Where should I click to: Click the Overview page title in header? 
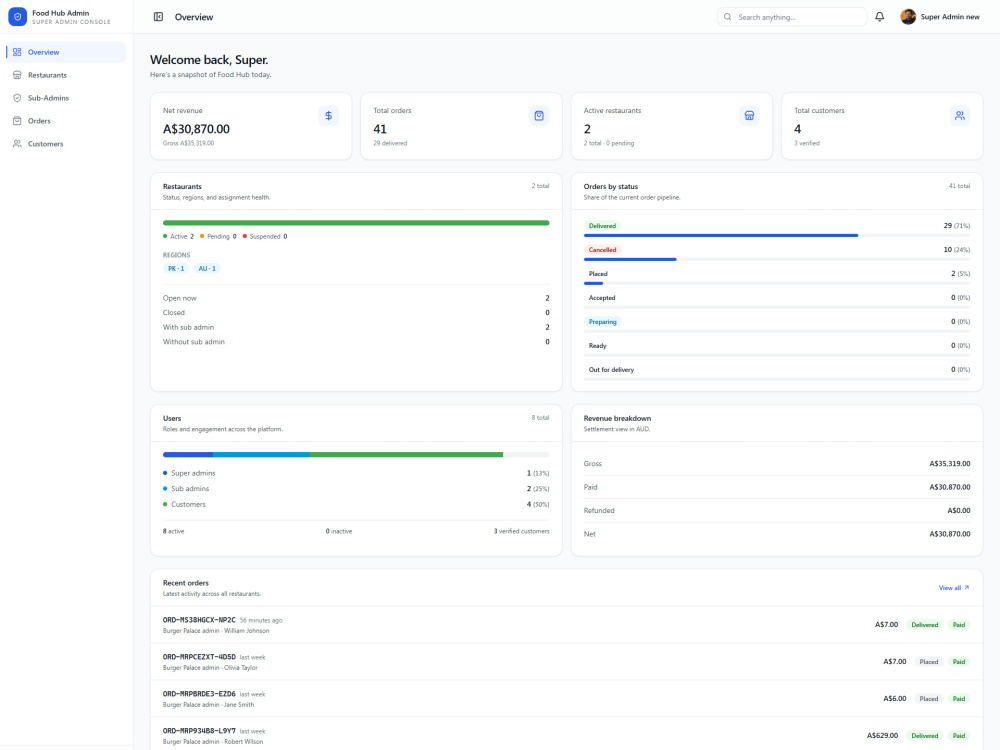point(194,17)
